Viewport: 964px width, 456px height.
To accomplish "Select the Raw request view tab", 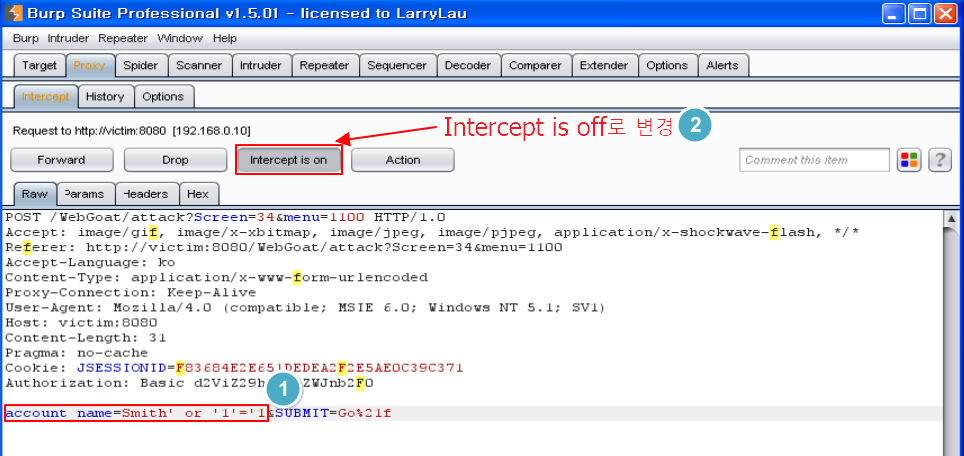I will pyautogui.click(x=35, y=194).
